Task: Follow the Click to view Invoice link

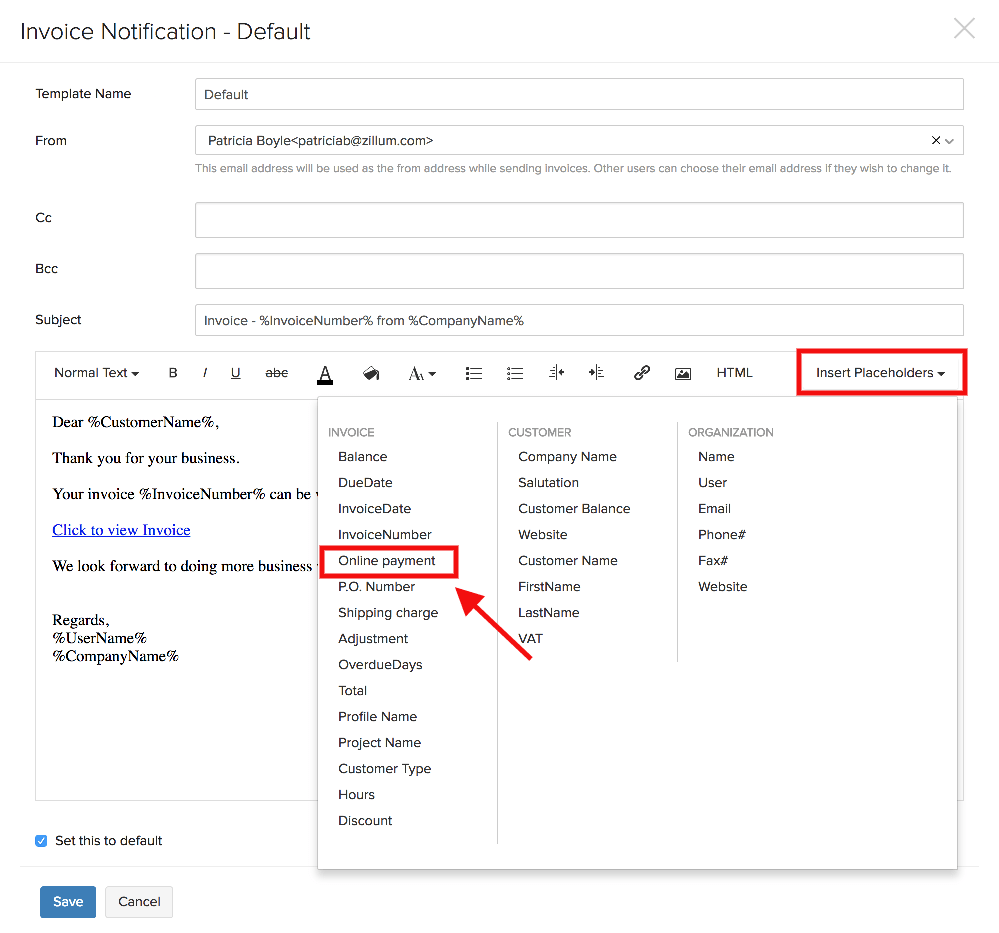Action: (121, 530)
